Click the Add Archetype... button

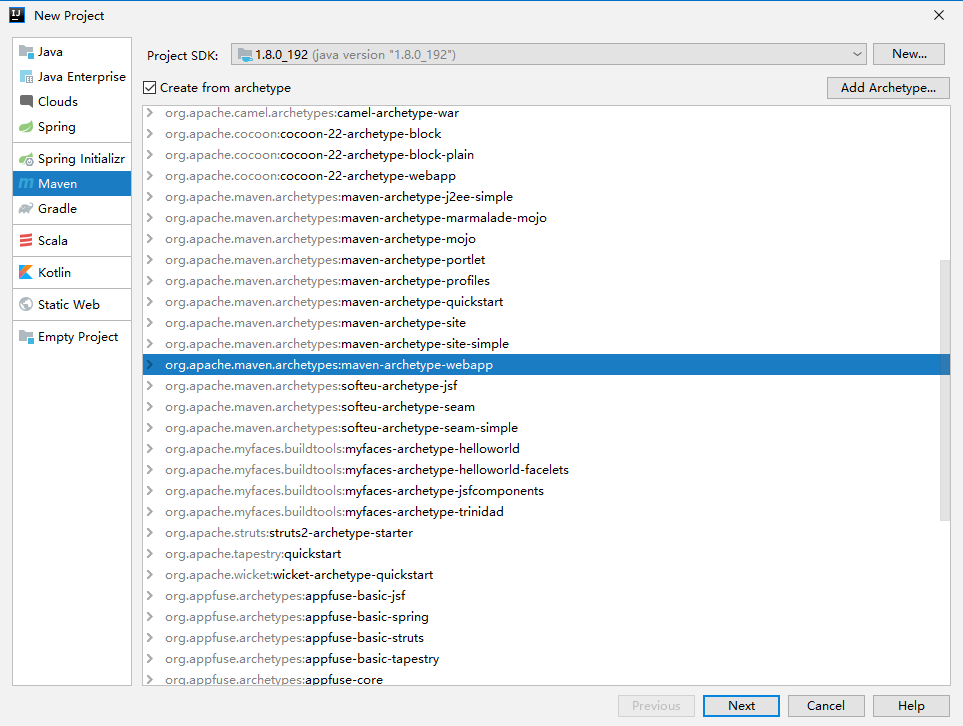coord(888,88)
